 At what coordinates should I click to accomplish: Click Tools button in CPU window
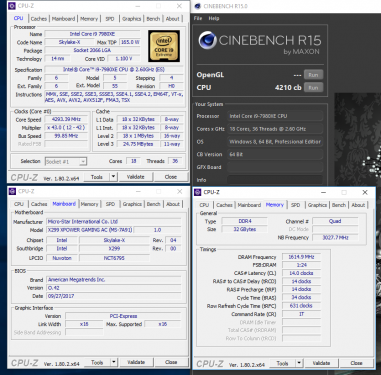tap(97, 177)
